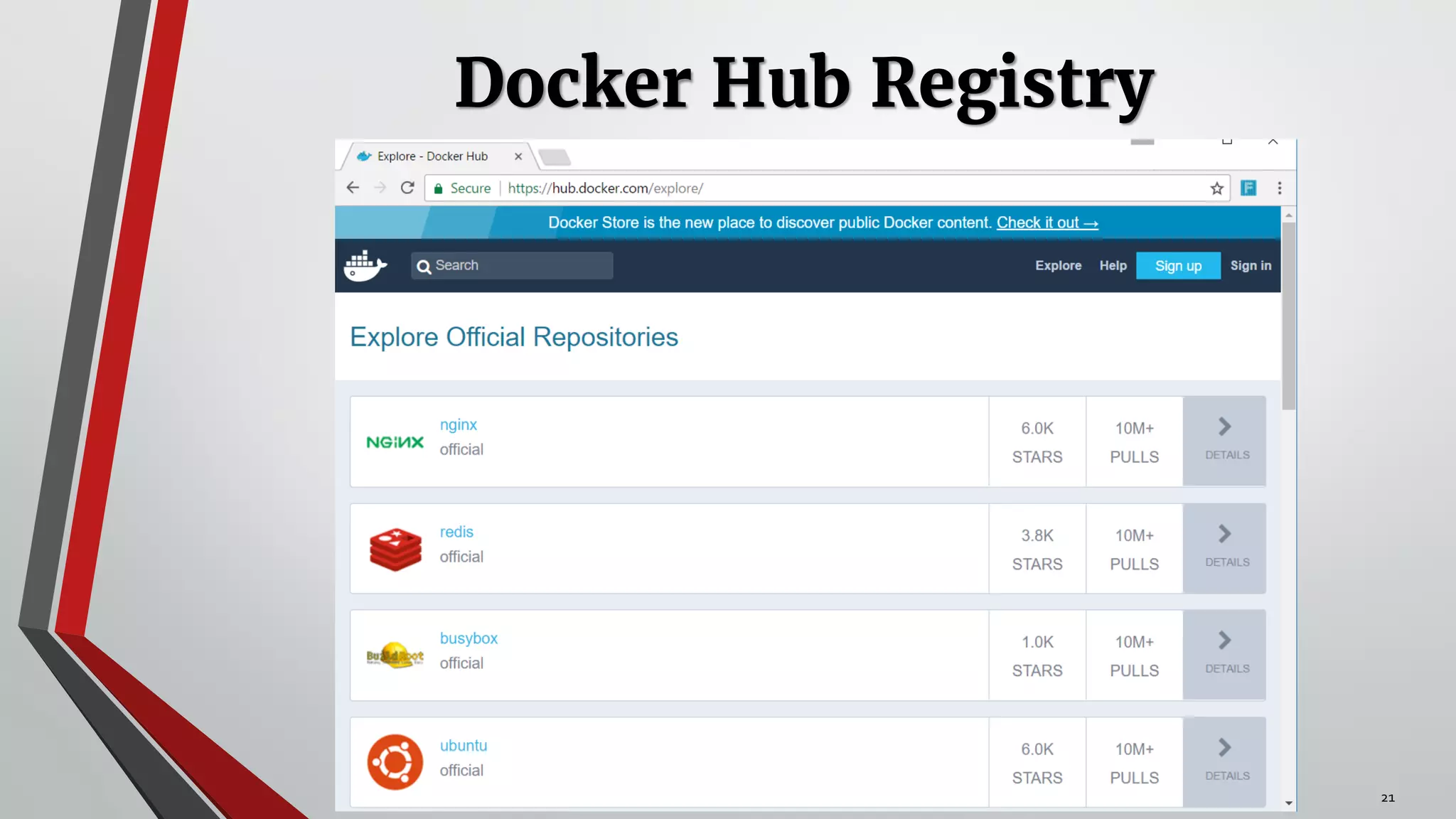Bookmark this page with the star icon

[1216, 188]
